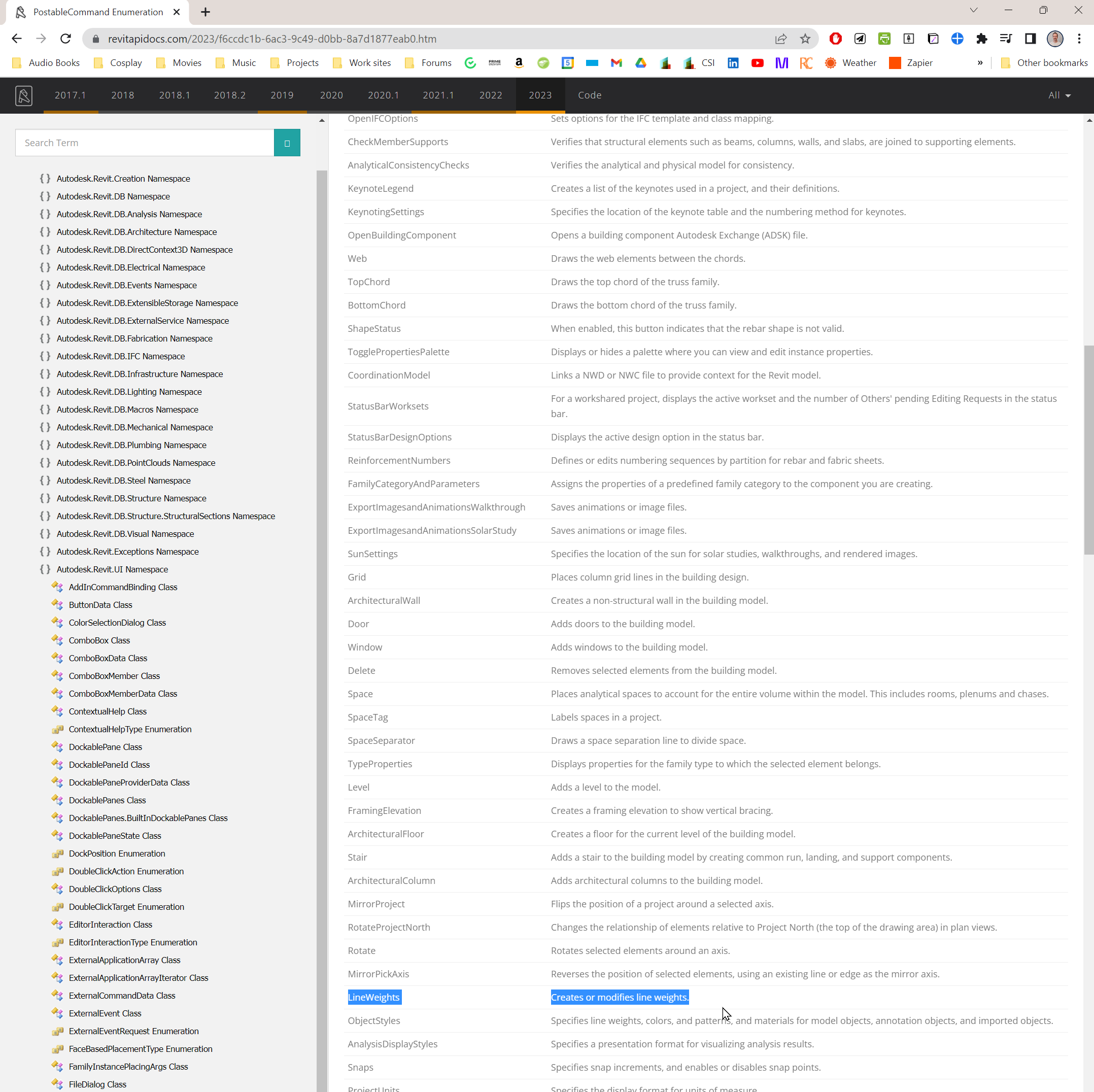This screenshot has width=1094, height=1092.
Task: Open Autodesk.Revit.DB.Structure Namespace link
Action: [131, 498]
